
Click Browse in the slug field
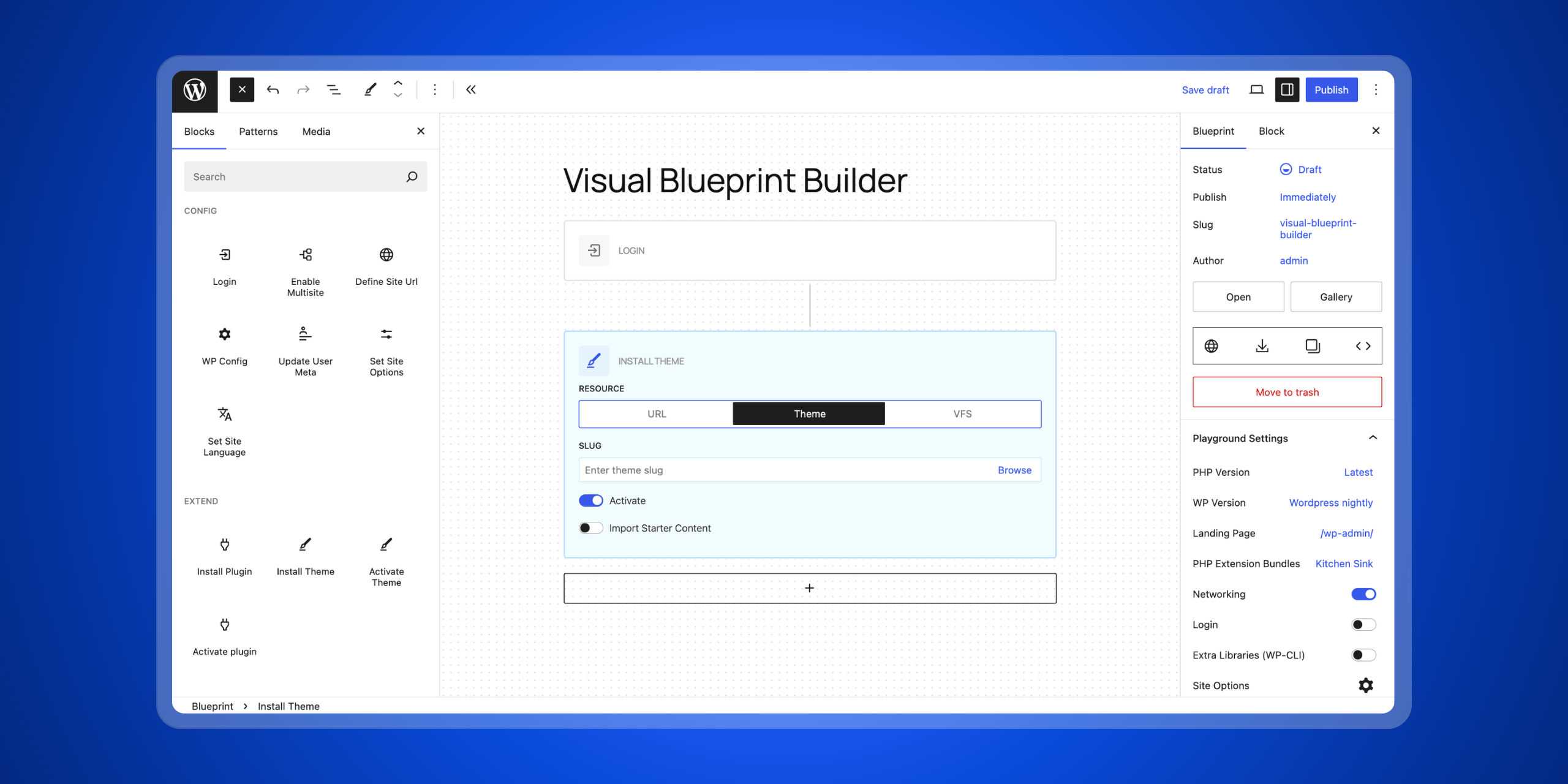point(1014,470)
